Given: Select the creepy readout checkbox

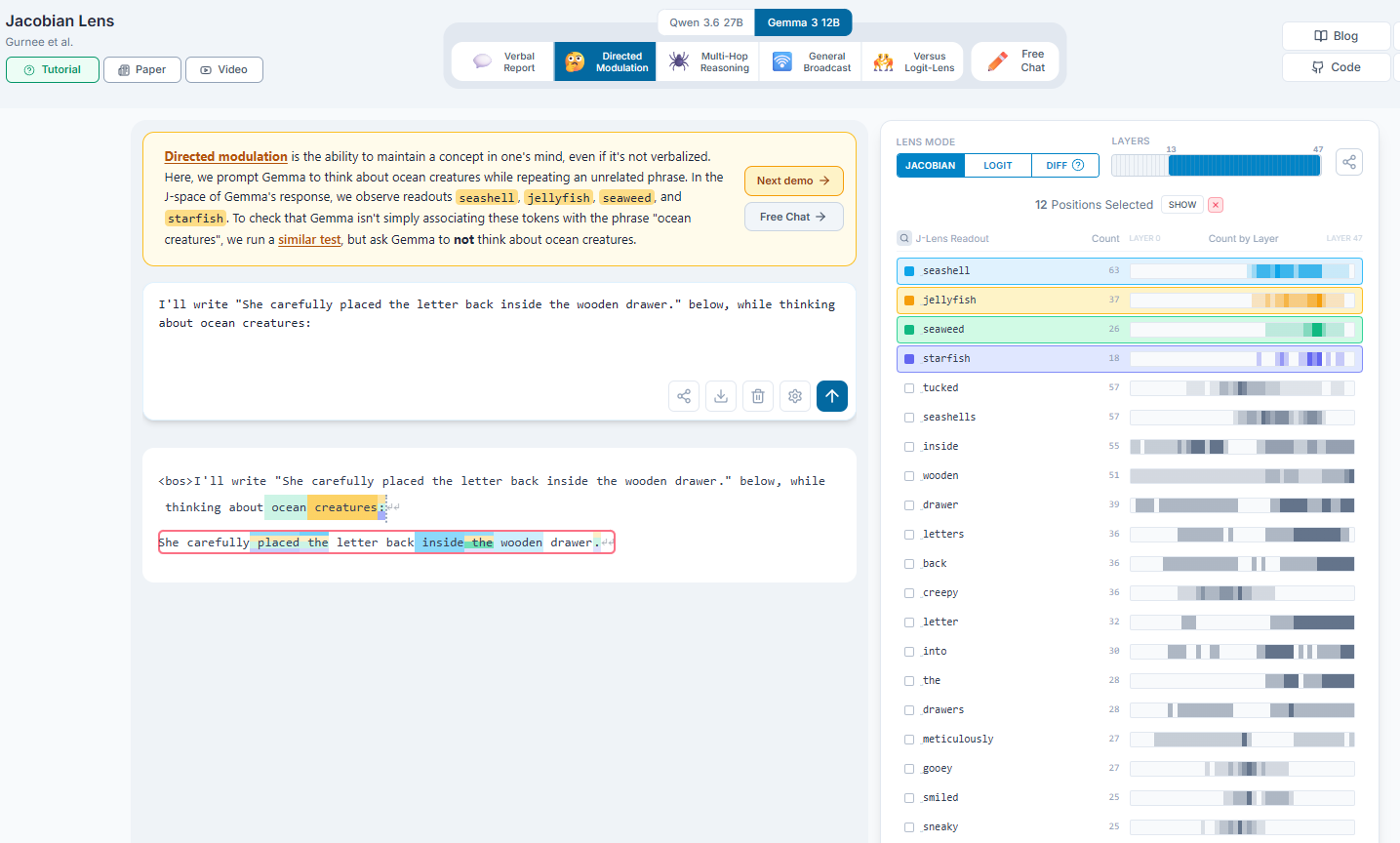Looking at the screenshot, I should tap(909, 593).
